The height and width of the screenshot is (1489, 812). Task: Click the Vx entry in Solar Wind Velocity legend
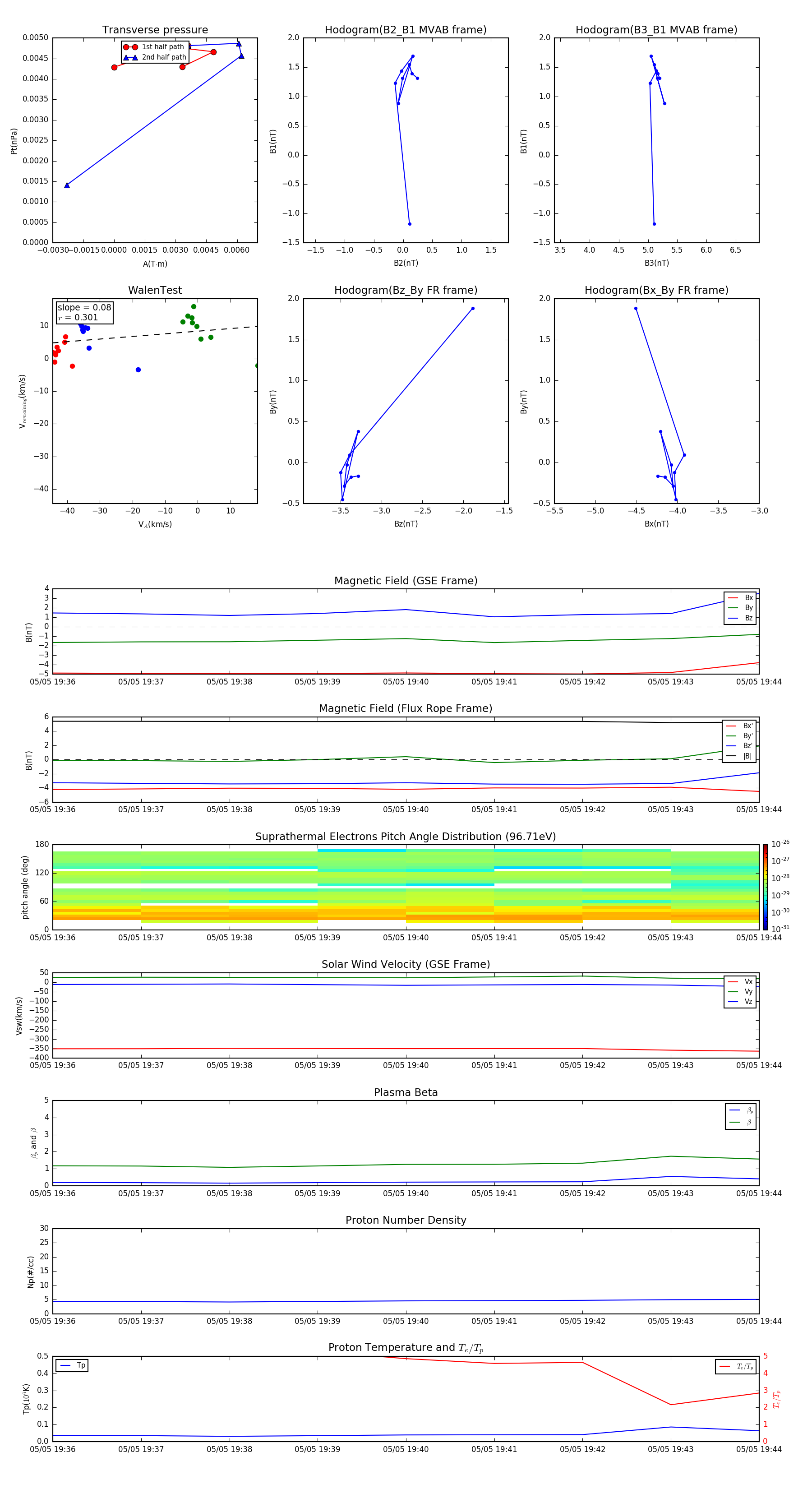[x=741, y=981]
